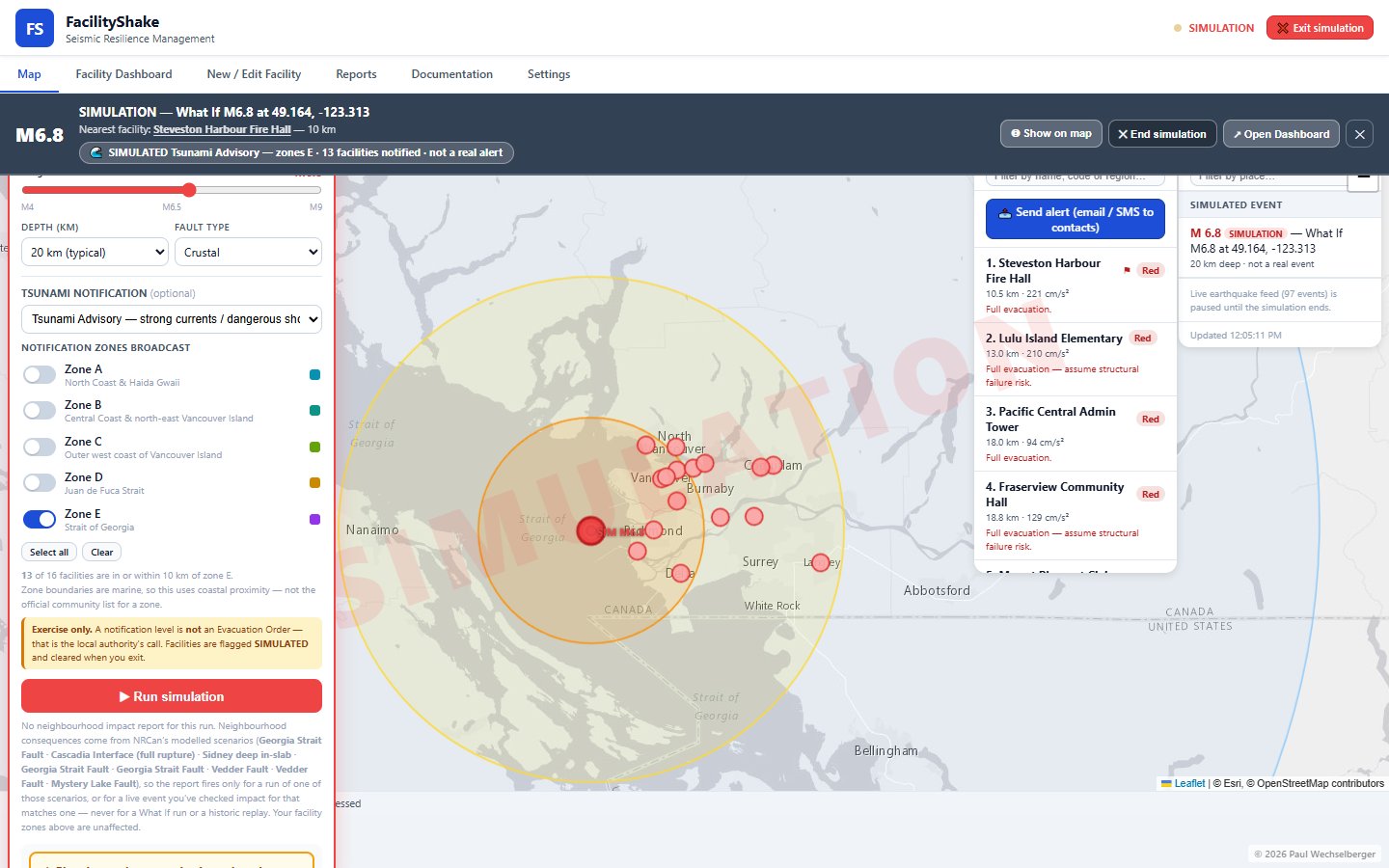Click Send alert (email / SMS to contacts)
The width and height of the screenshot is (1389, 868).
point(1076,219)
